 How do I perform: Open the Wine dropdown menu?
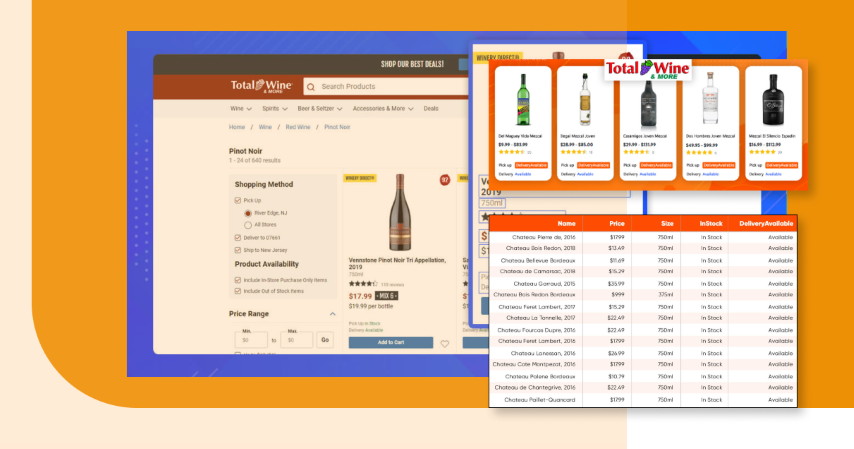[x=241, y=108]
